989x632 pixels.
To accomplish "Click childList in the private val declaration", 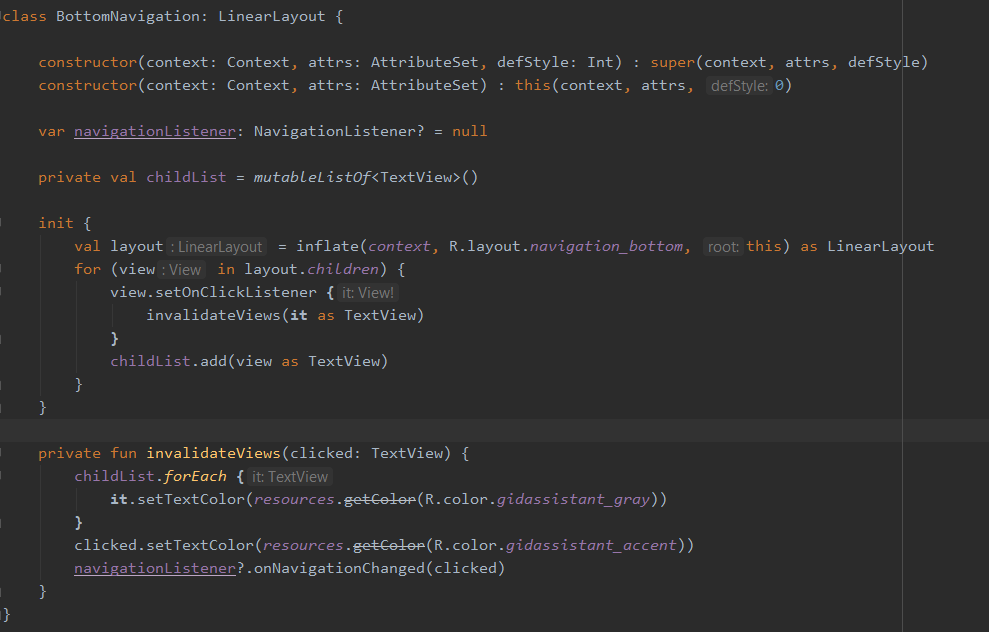I will pos(186,177).
